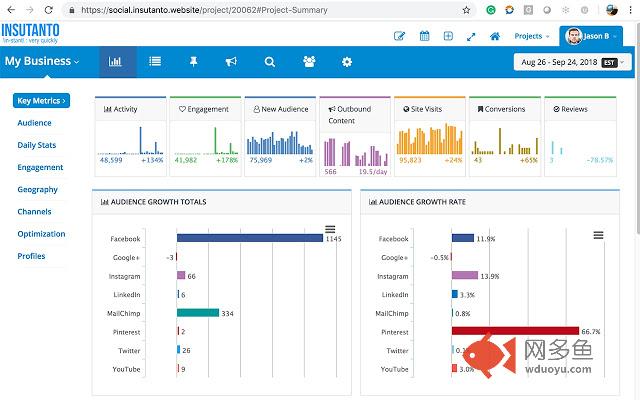The height and width of the screenshot is (400, 640).
Task: Click the 1145 Facebook total value
Action: pos(333,239)
